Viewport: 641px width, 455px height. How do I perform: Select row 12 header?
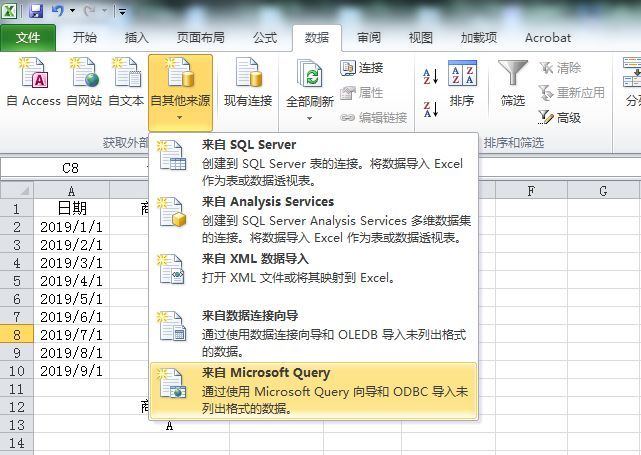pos(17,407)
